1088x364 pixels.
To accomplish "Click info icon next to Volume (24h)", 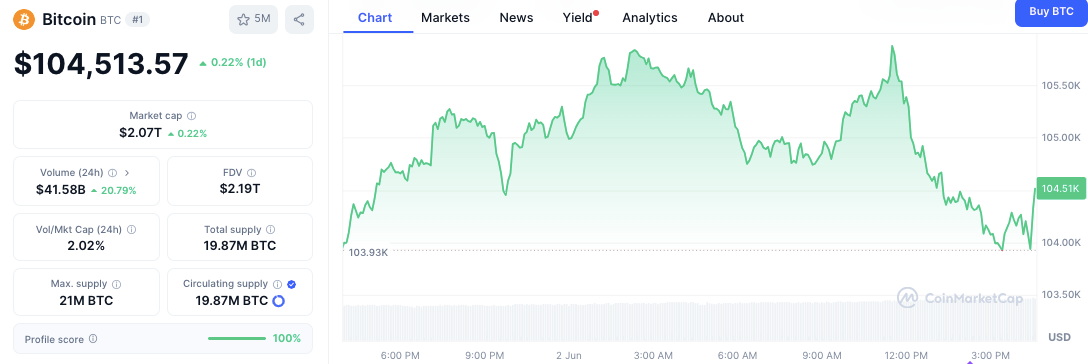I will [x=112, y=173].
